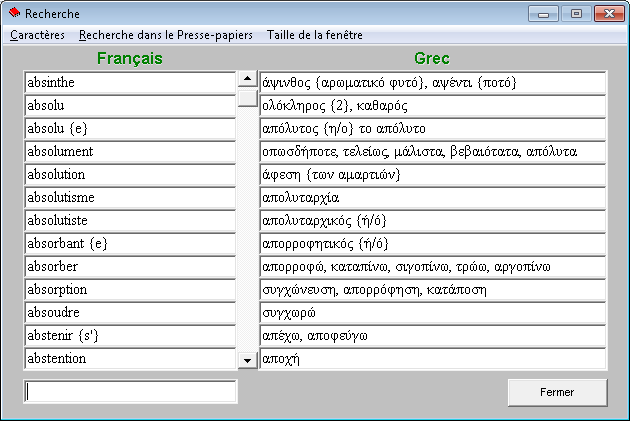This screenshot has height=421, width=630.
Task: Focus the search input field
Action: point(130,392)
